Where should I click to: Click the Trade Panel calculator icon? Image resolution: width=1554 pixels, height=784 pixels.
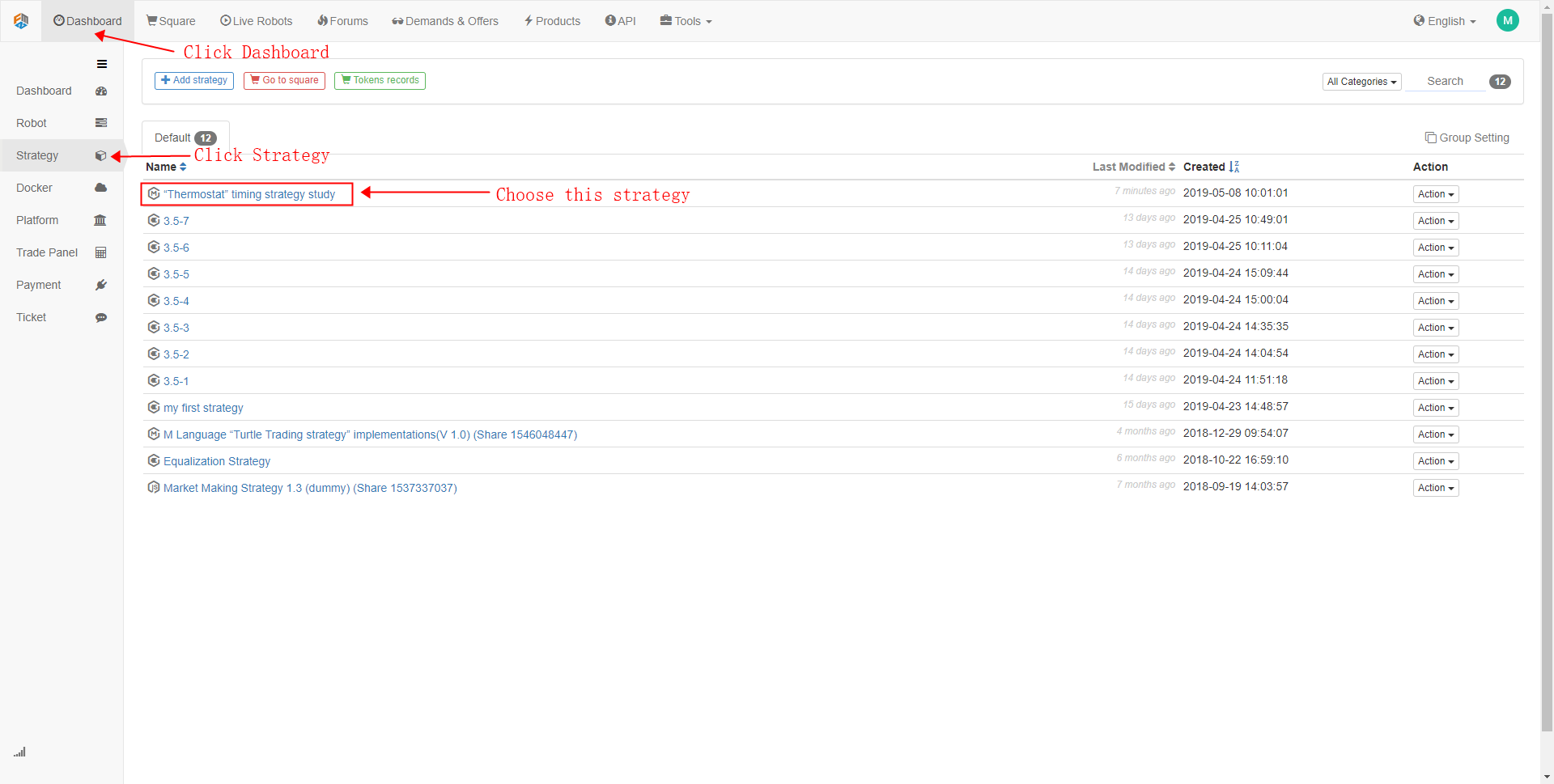(101, 252)
